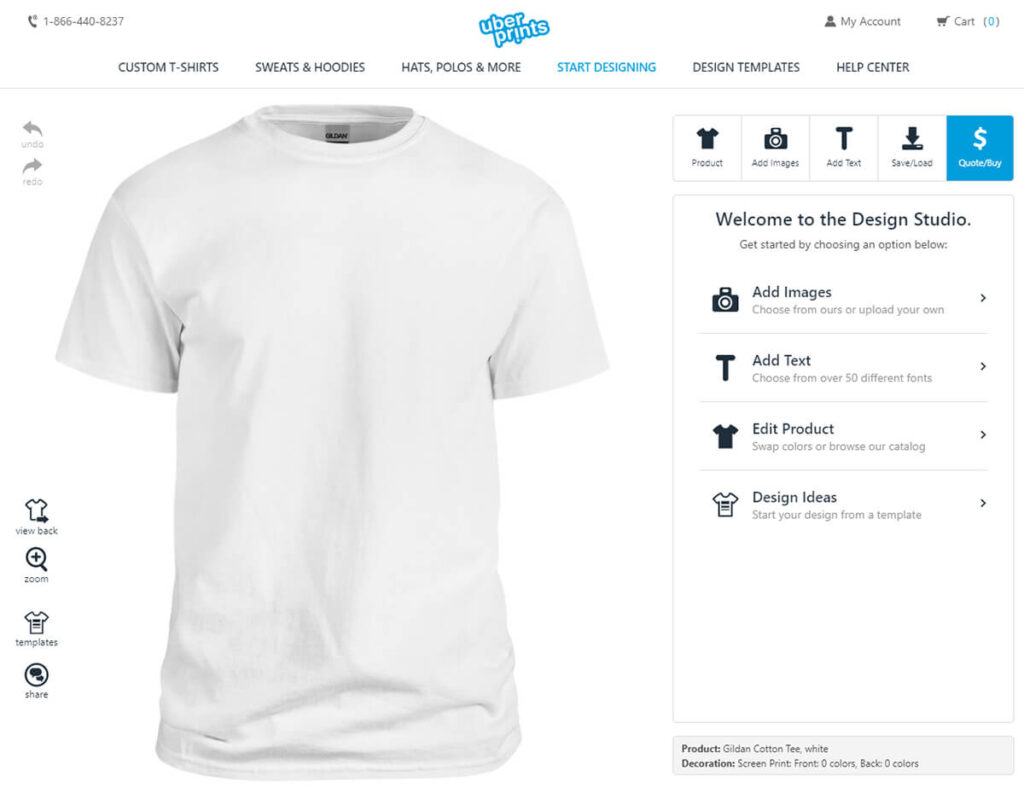Click the undo arrow icon
1024x788 pixels.
click(32, 129)
